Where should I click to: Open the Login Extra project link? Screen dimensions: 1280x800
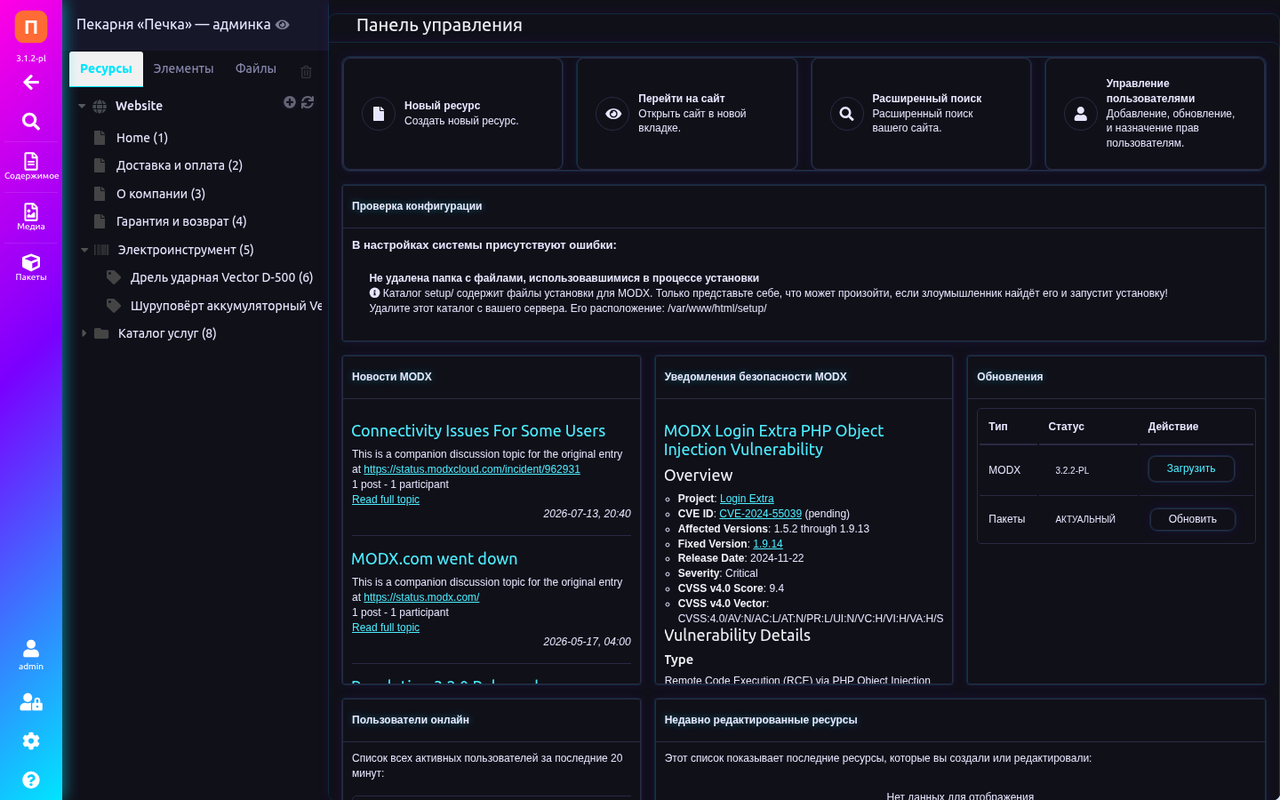pos(746,498)
